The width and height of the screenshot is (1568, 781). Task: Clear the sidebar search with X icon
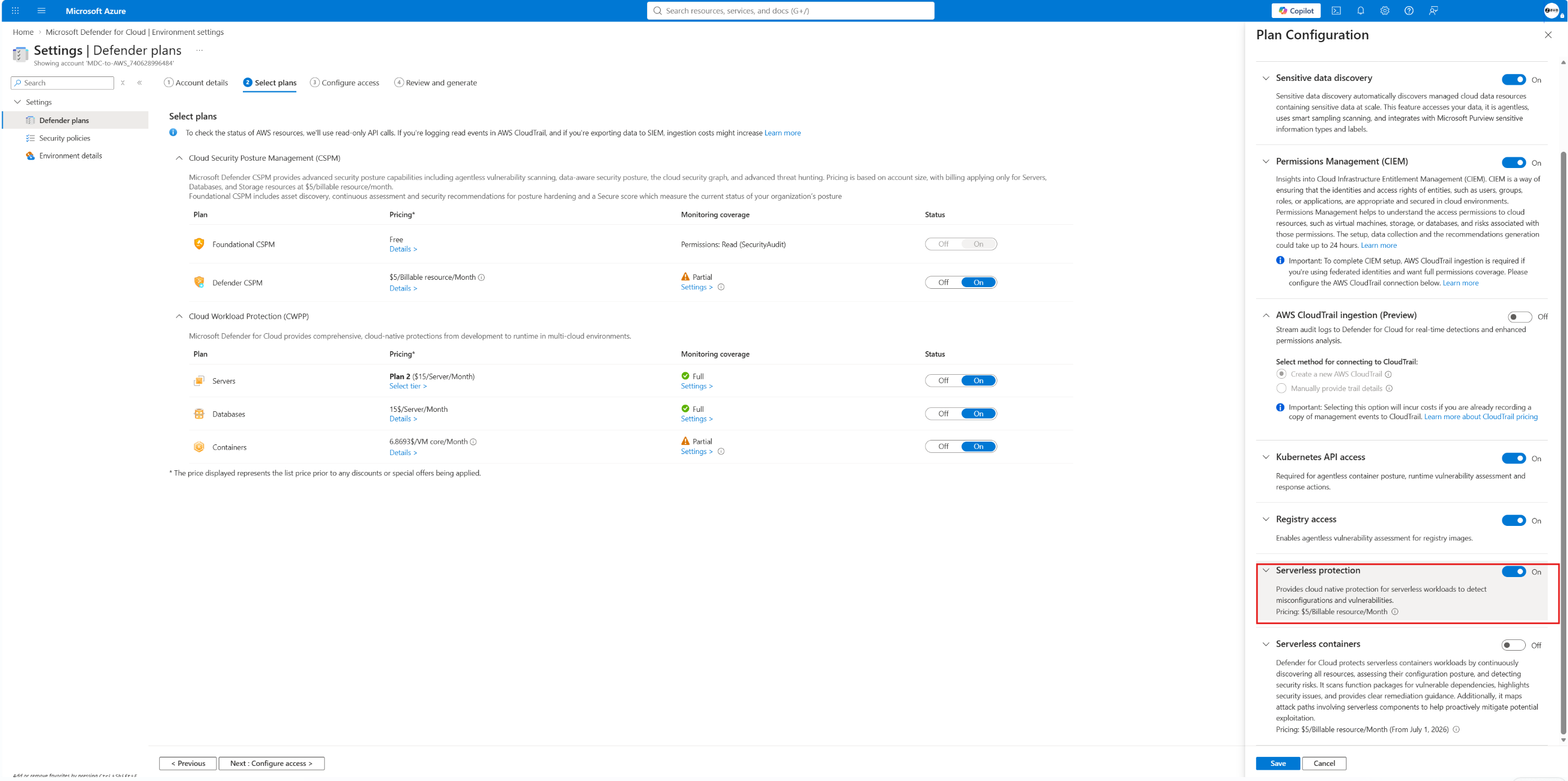click(x=123, y=83)
